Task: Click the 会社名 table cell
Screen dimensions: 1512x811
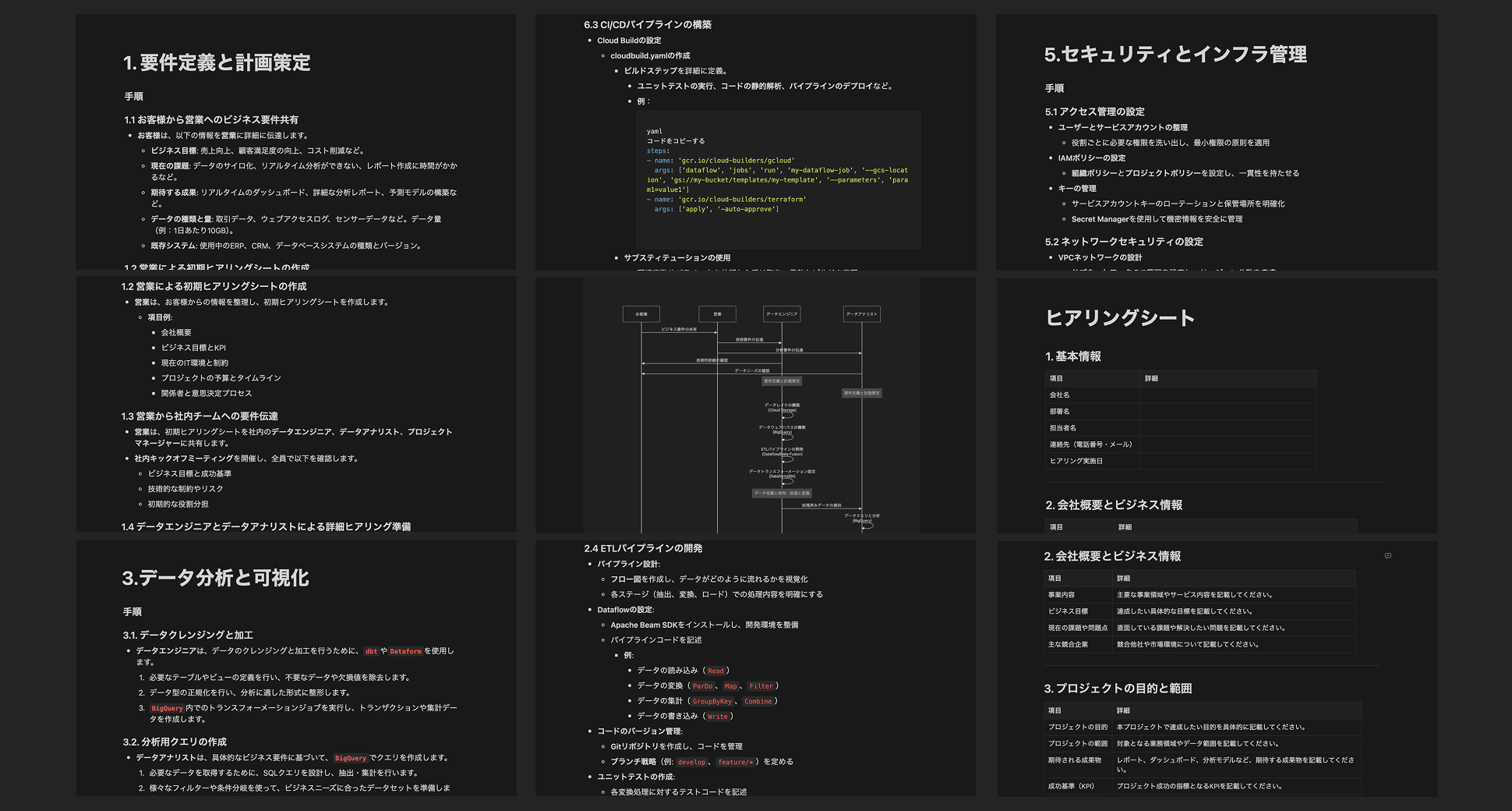Action: (x=1060, y=395)
